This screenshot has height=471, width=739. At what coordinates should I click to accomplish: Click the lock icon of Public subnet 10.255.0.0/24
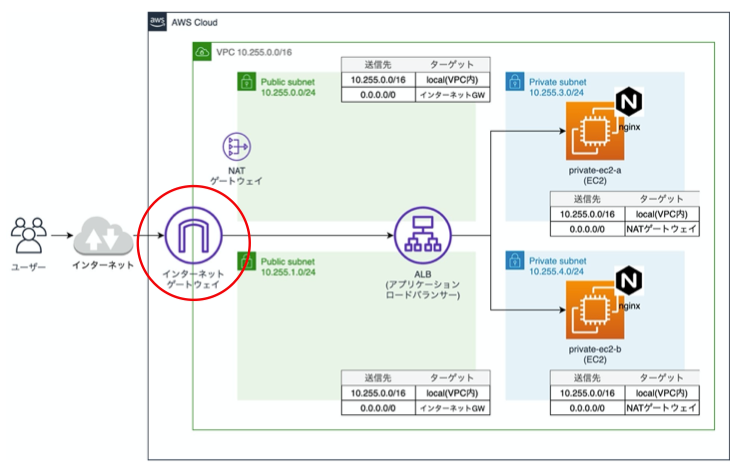(x=246, y=82)
